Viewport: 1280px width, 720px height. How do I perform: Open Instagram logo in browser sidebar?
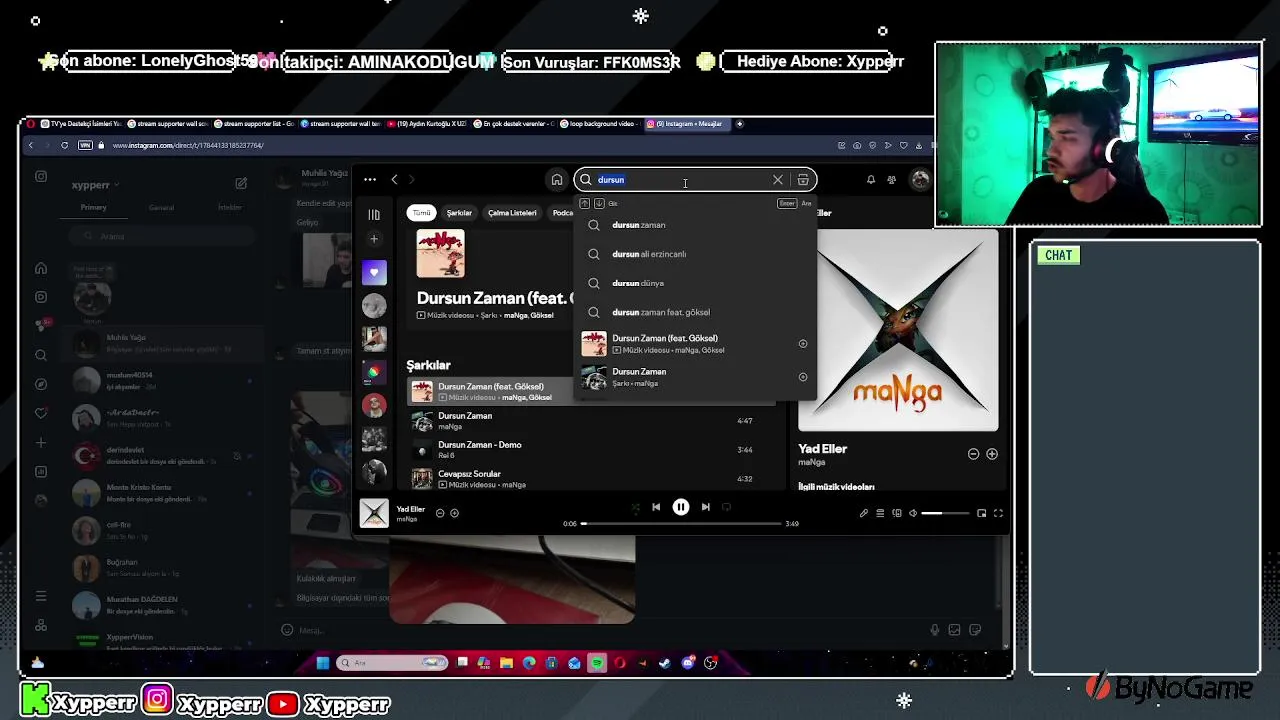point(41,177)
